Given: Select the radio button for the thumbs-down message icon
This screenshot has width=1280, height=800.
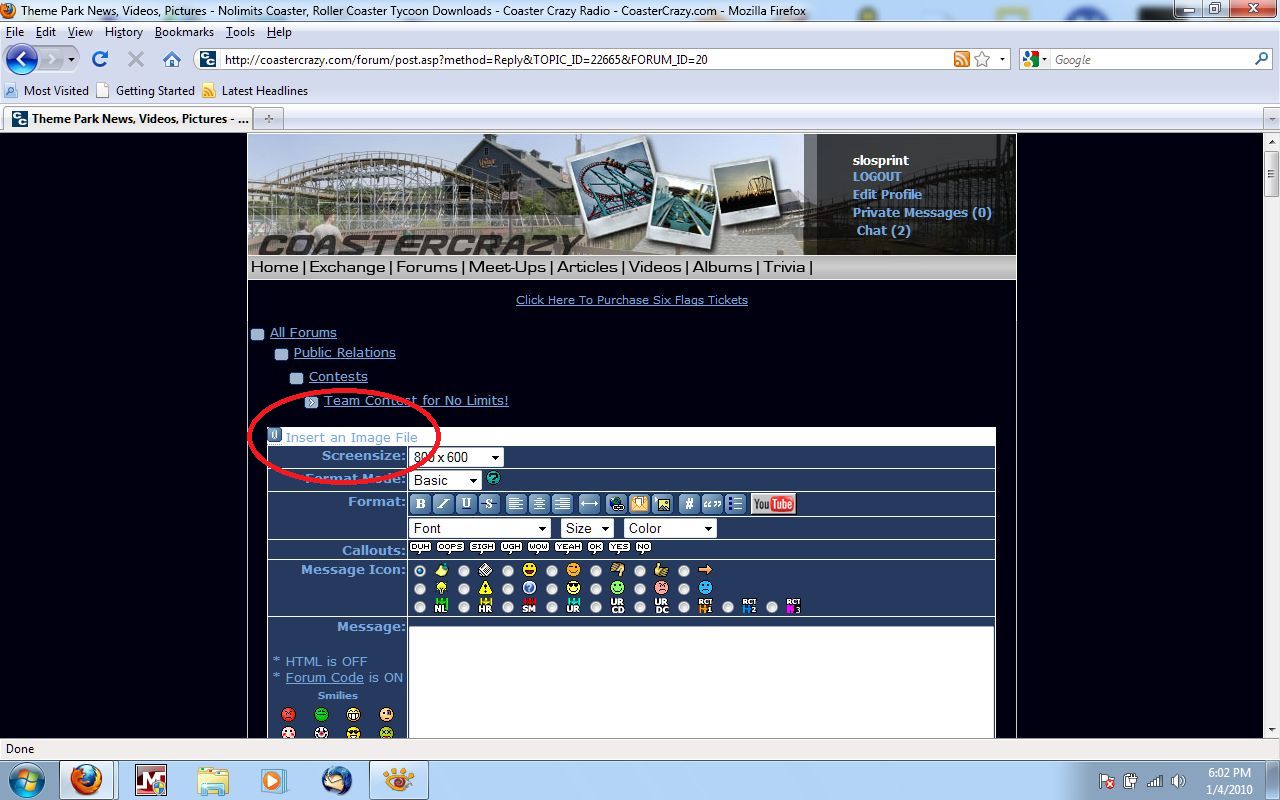Looking at the screenshot, I should click(x=595, y=571).
